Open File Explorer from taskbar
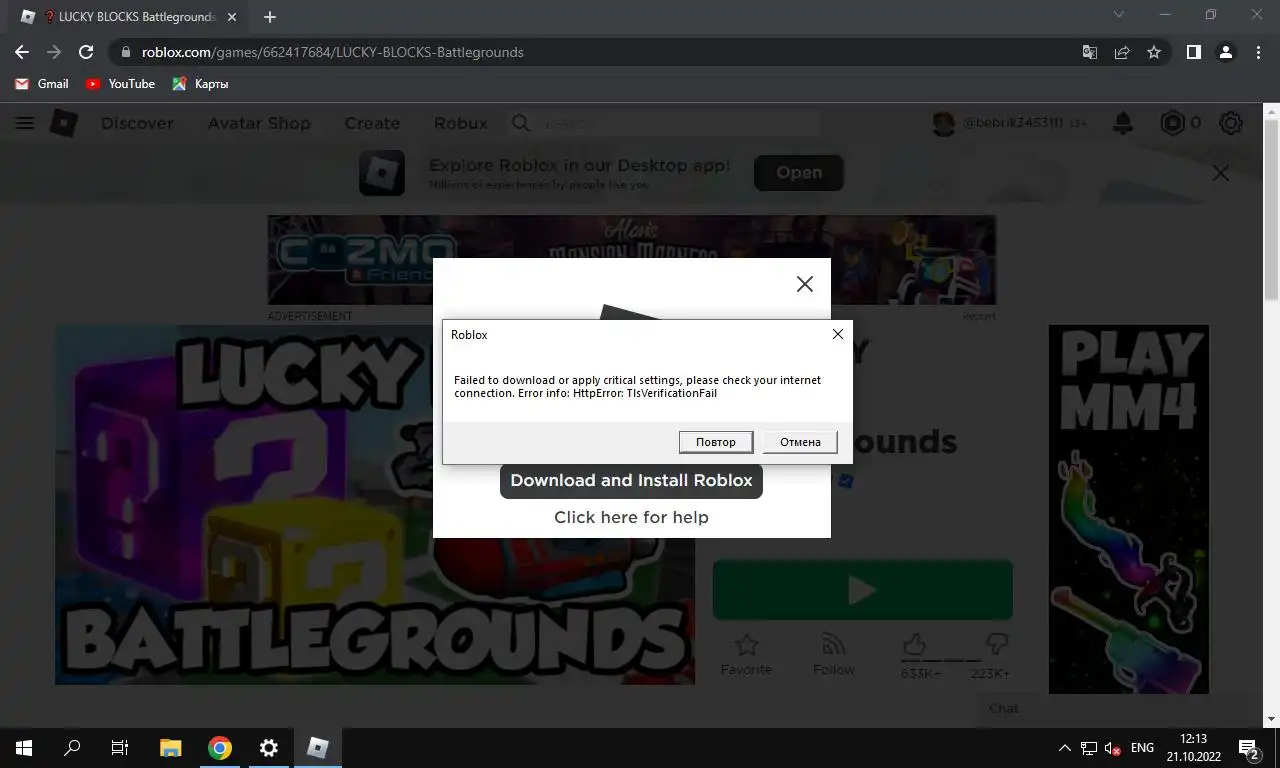This screenshot has height=768, width=1280. 171,747
